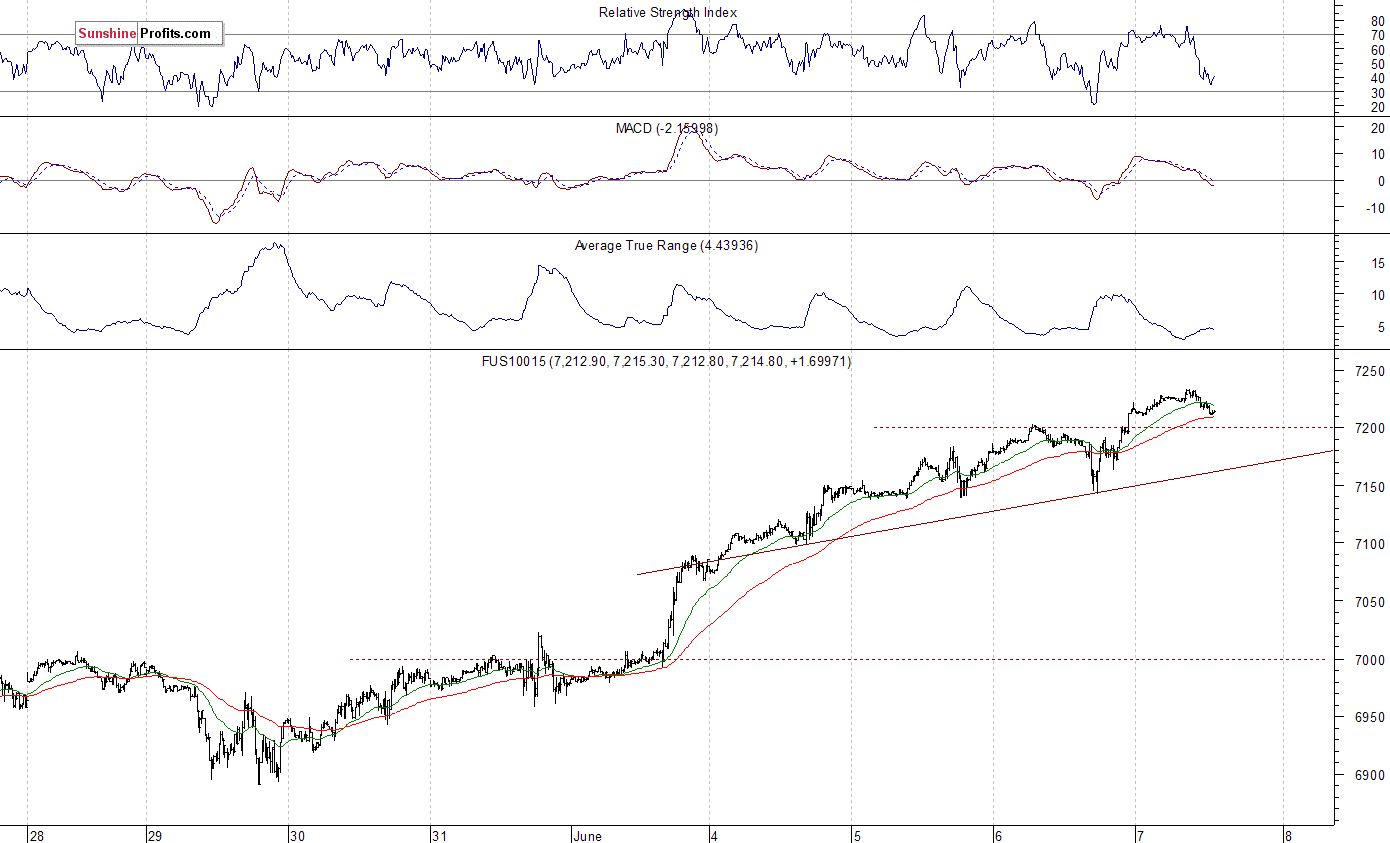This screenshot has width=1390, height=843.
Task: Select the Average True Range (4.43936) label
Action: [666, 245]
